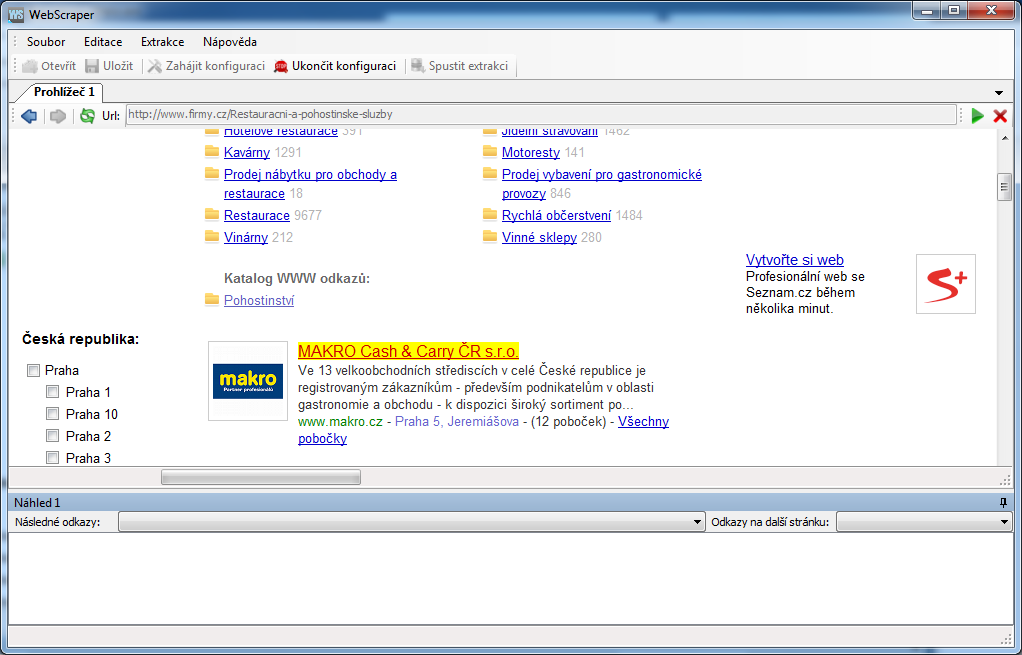Click Ukončit konfiguraci toolbar button
The image size is (1022, 655).
click(x=335, y=66)
